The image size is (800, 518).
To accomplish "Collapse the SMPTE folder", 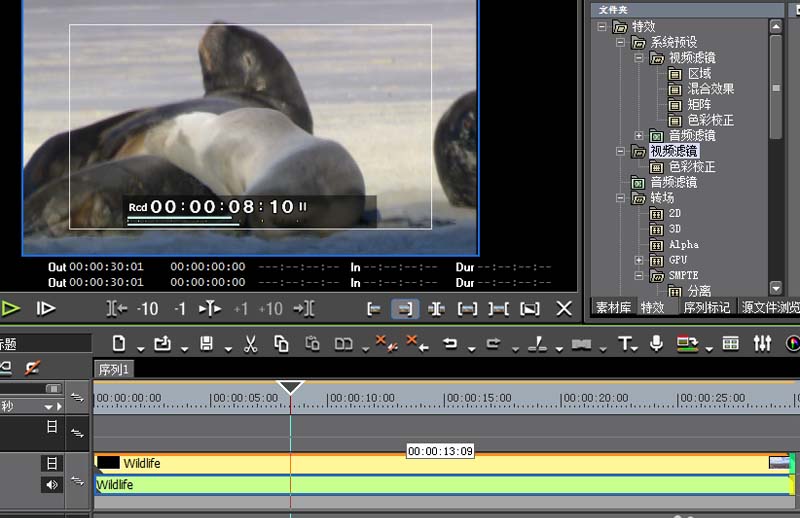I will click(x=639, y=275).
